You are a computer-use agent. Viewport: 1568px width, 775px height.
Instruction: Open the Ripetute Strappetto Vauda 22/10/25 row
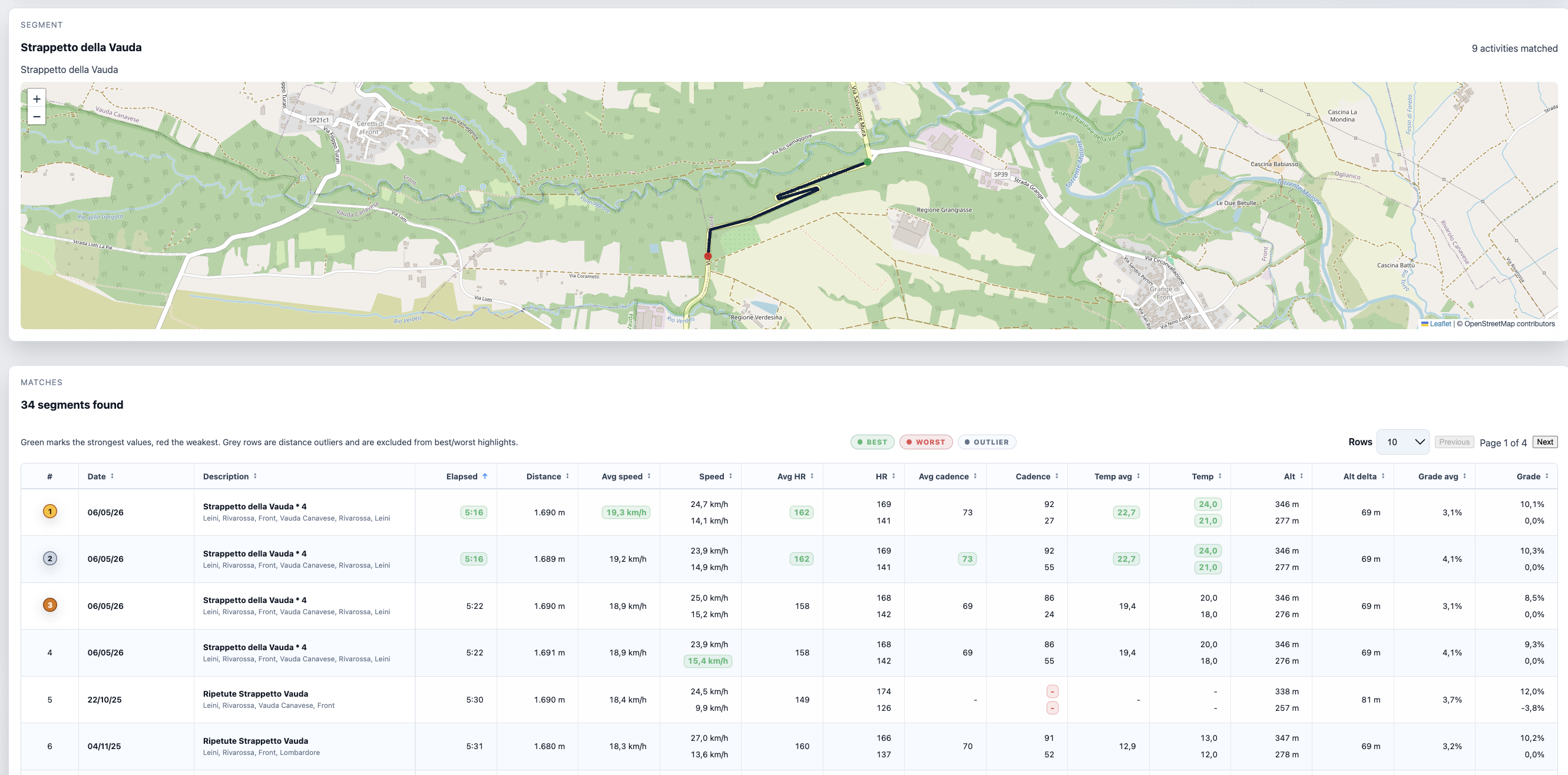789,700
